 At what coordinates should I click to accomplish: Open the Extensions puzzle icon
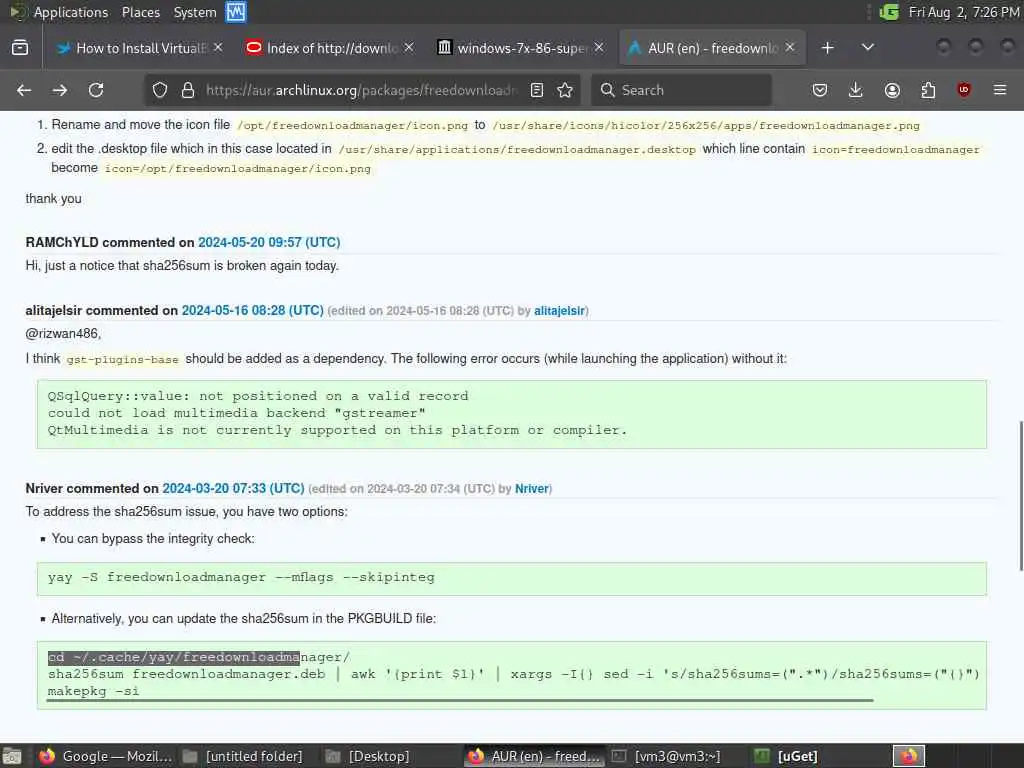928,90
